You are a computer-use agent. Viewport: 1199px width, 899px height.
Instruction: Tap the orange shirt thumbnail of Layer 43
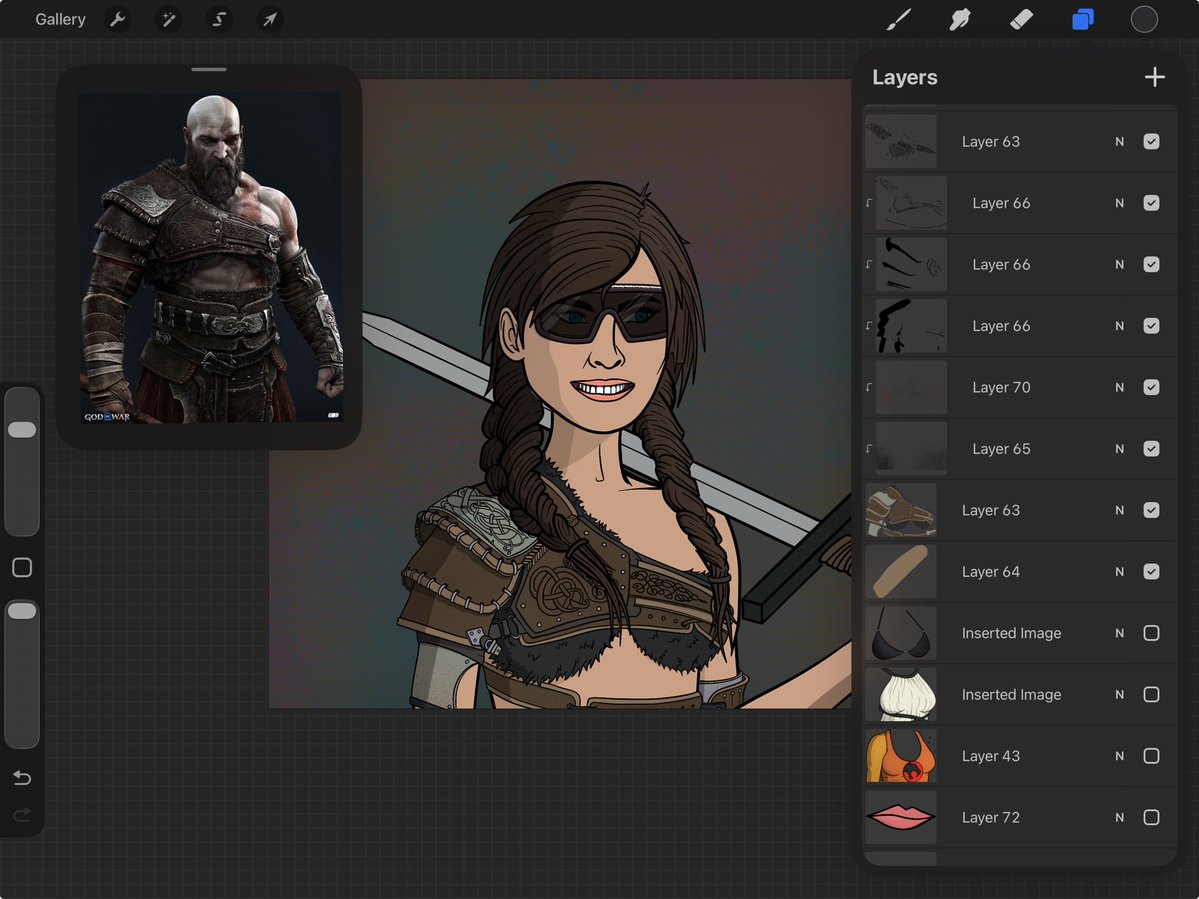pos(901,756)
